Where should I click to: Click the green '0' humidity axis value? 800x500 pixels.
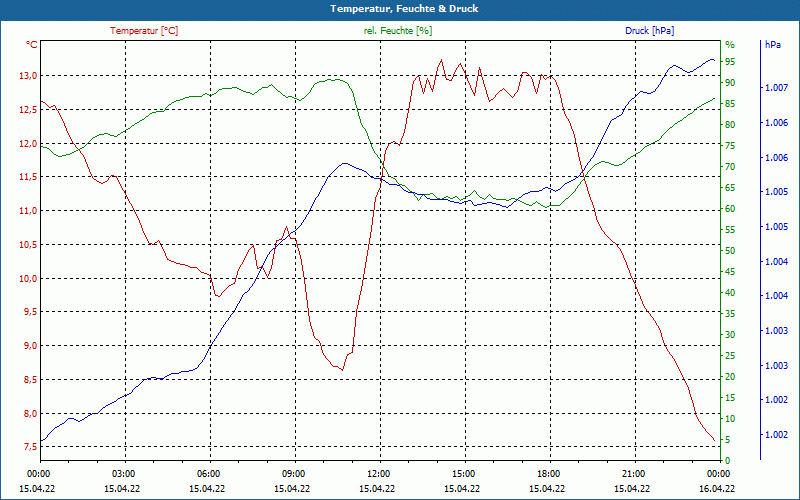click(x=728, y=461)
